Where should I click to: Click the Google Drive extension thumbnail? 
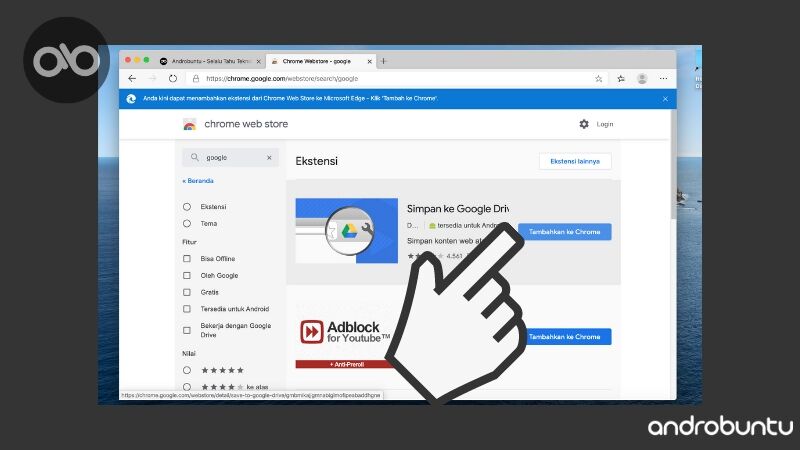346,231
